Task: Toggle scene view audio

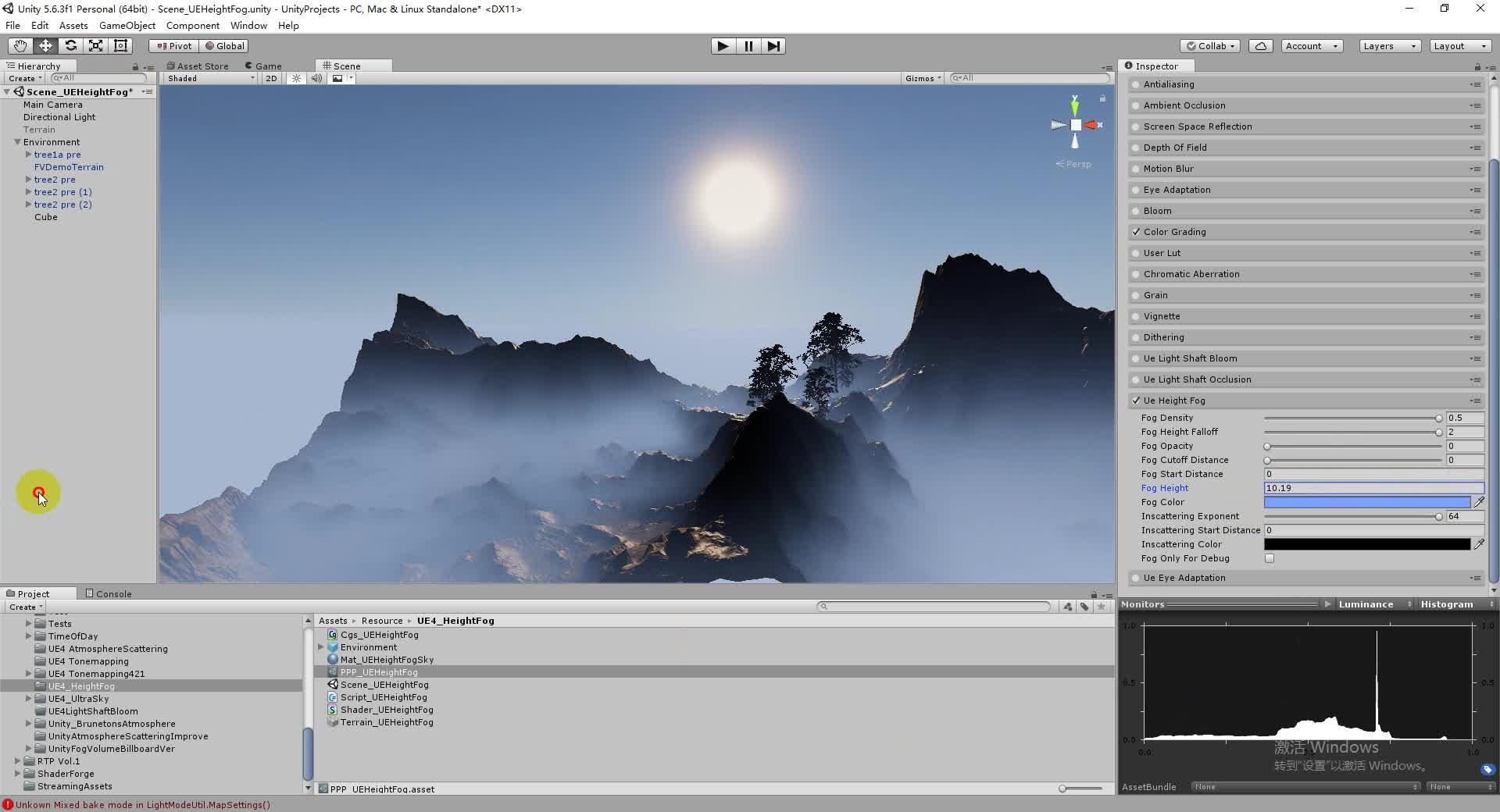Action: (316, 78)
